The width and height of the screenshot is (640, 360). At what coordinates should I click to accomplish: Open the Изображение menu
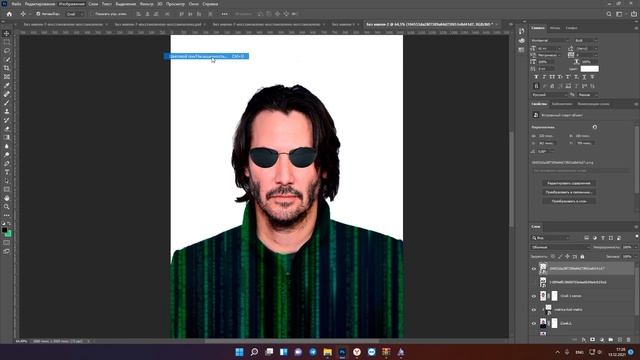[x=71, y=4]
